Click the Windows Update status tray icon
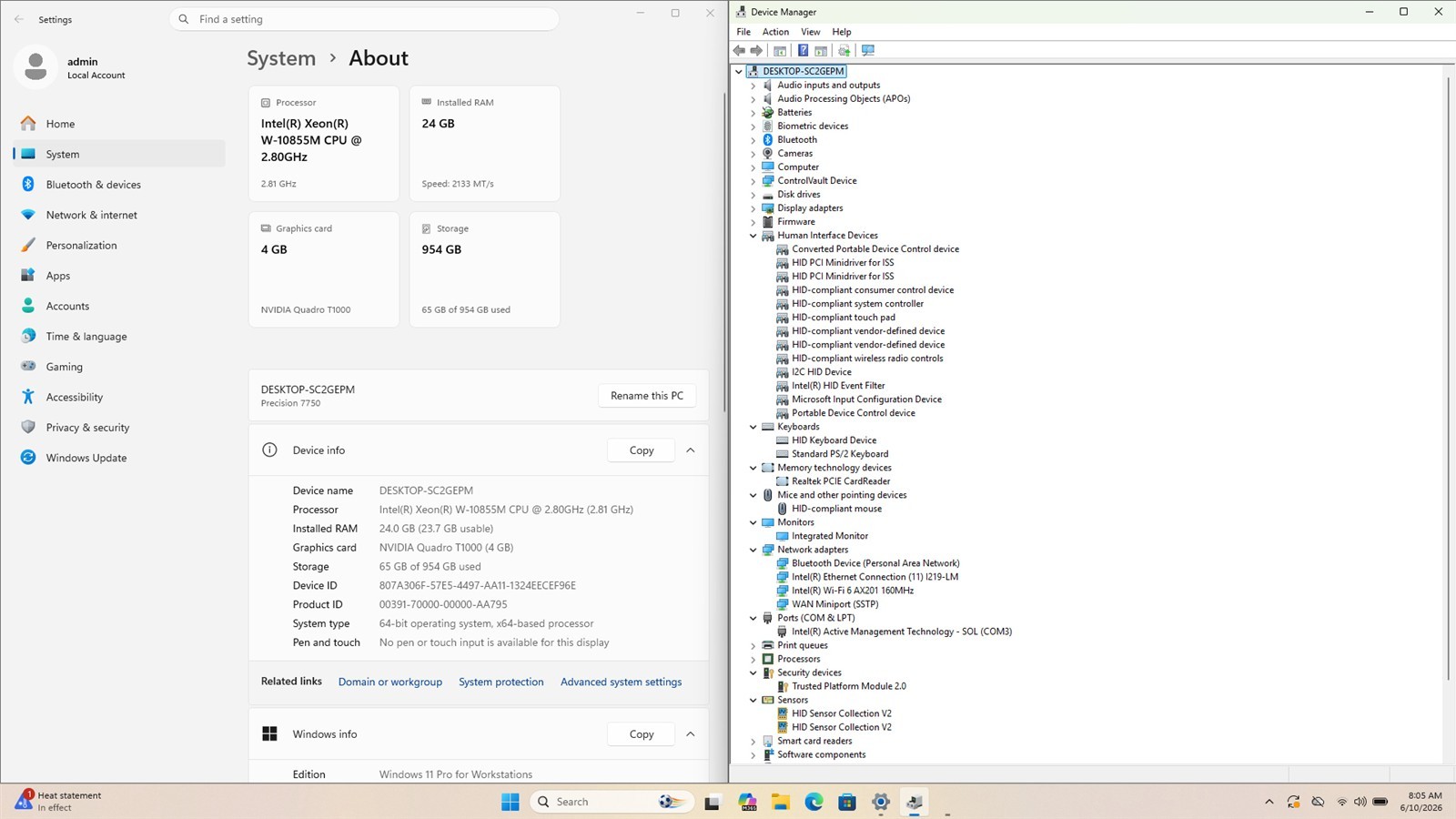Image resolution: width=1456 pixels, height=819 pixels. pos(1293,802)
